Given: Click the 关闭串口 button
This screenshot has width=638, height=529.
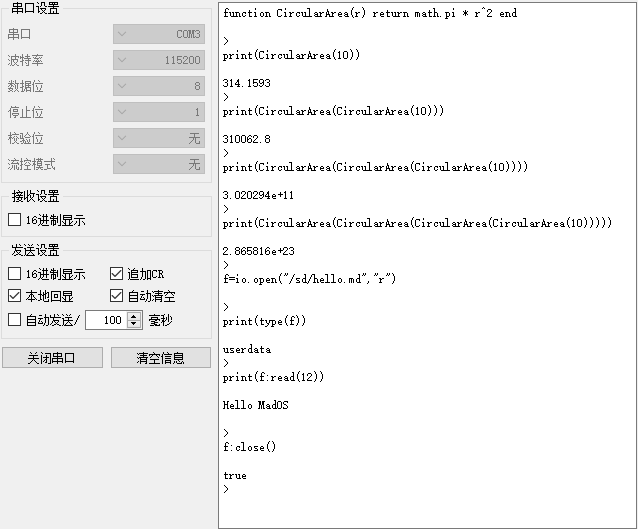Looking at the screenshot, I should coord(52,358).
